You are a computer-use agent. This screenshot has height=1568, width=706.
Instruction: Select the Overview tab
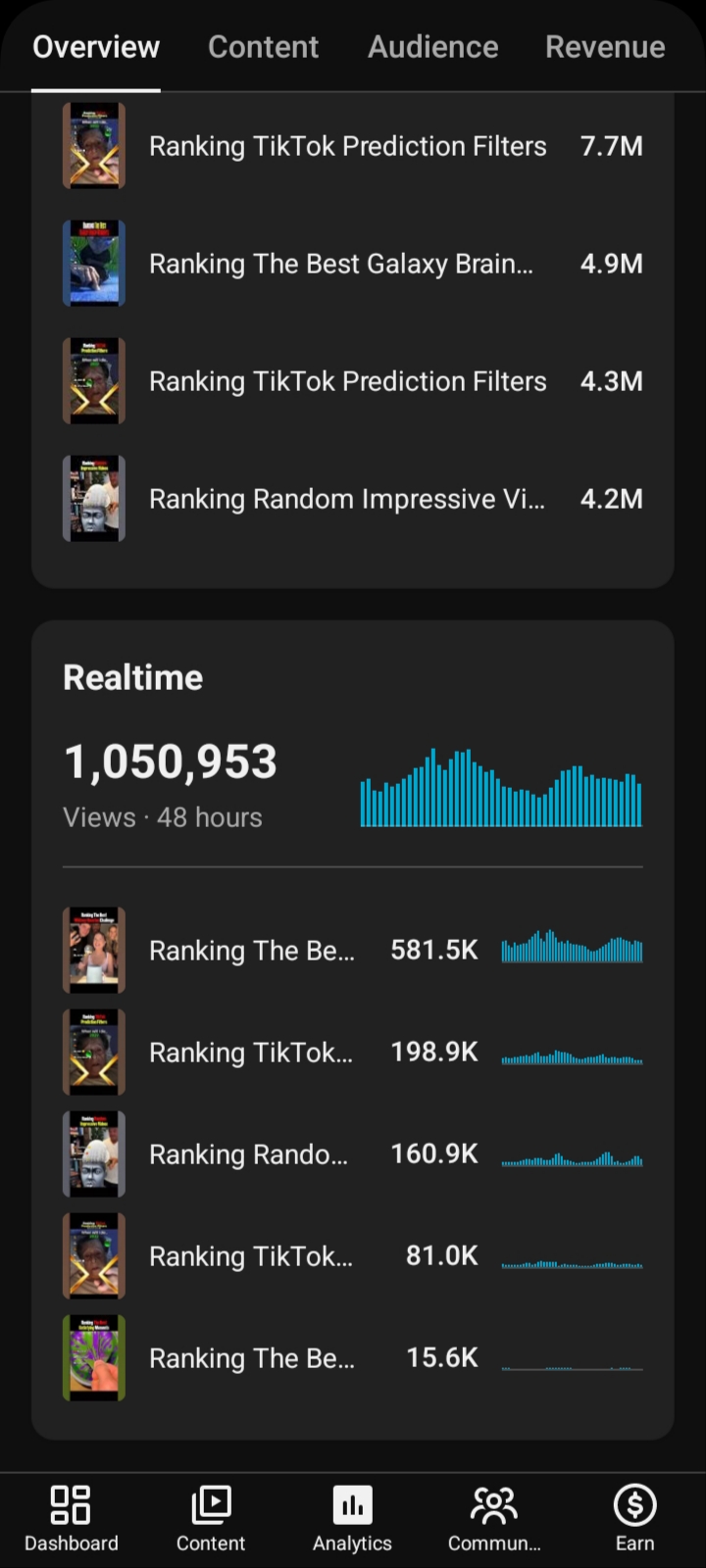(x=96, y=46)
